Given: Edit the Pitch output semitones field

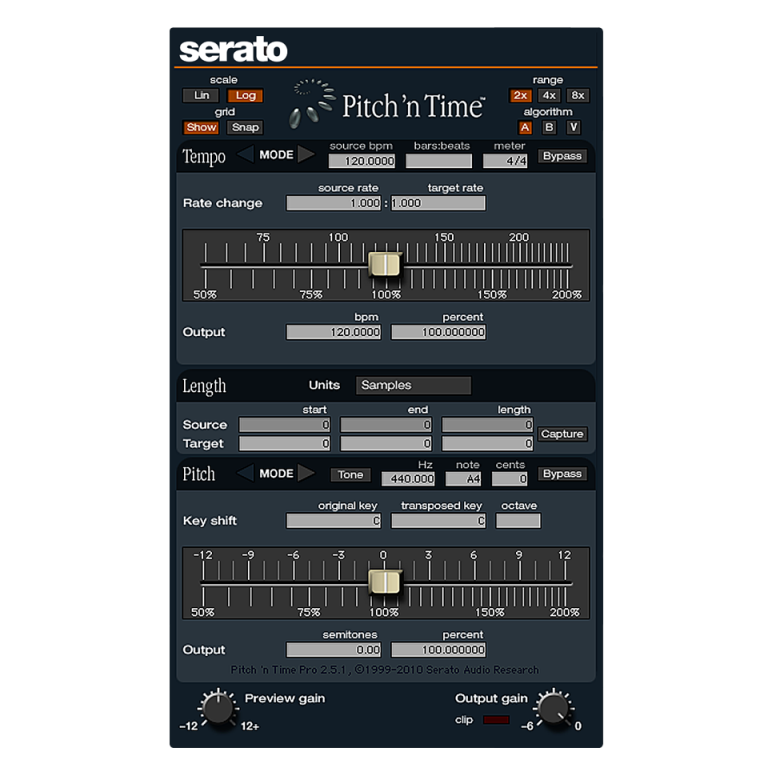Looking at the screenshot, I should [334, 650].
